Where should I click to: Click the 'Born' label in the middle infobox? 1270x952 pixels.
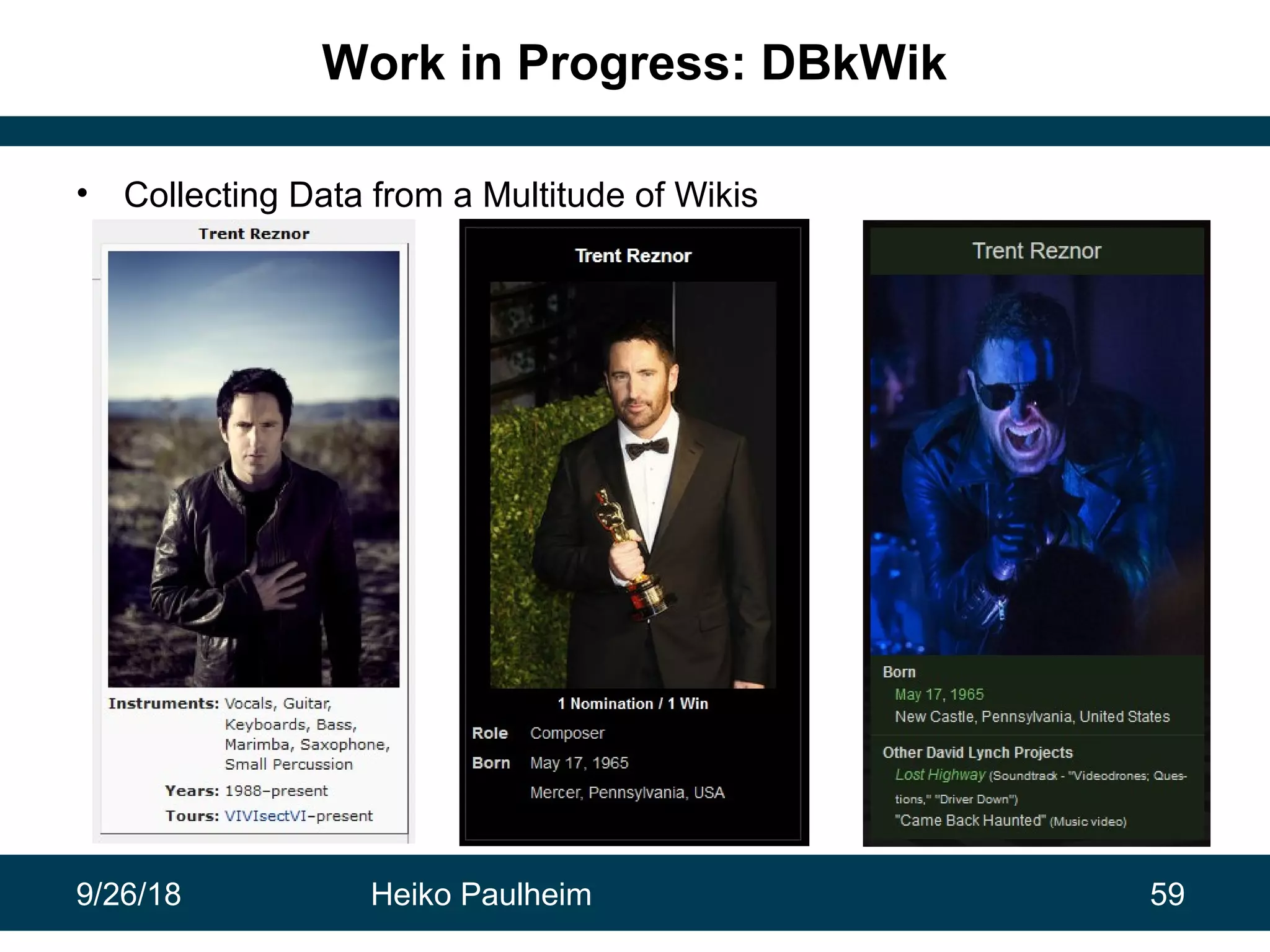point(491,763)
